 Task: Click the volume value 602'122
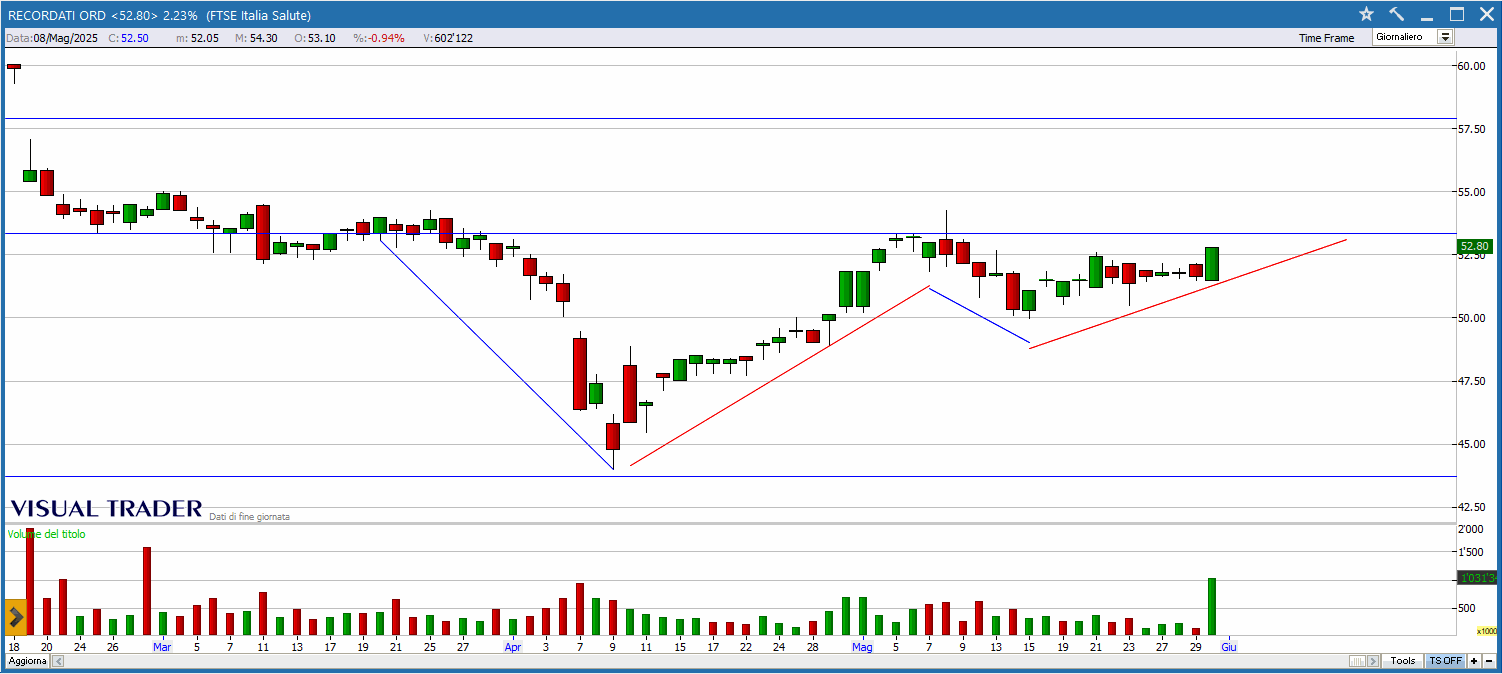coord(454,38)
